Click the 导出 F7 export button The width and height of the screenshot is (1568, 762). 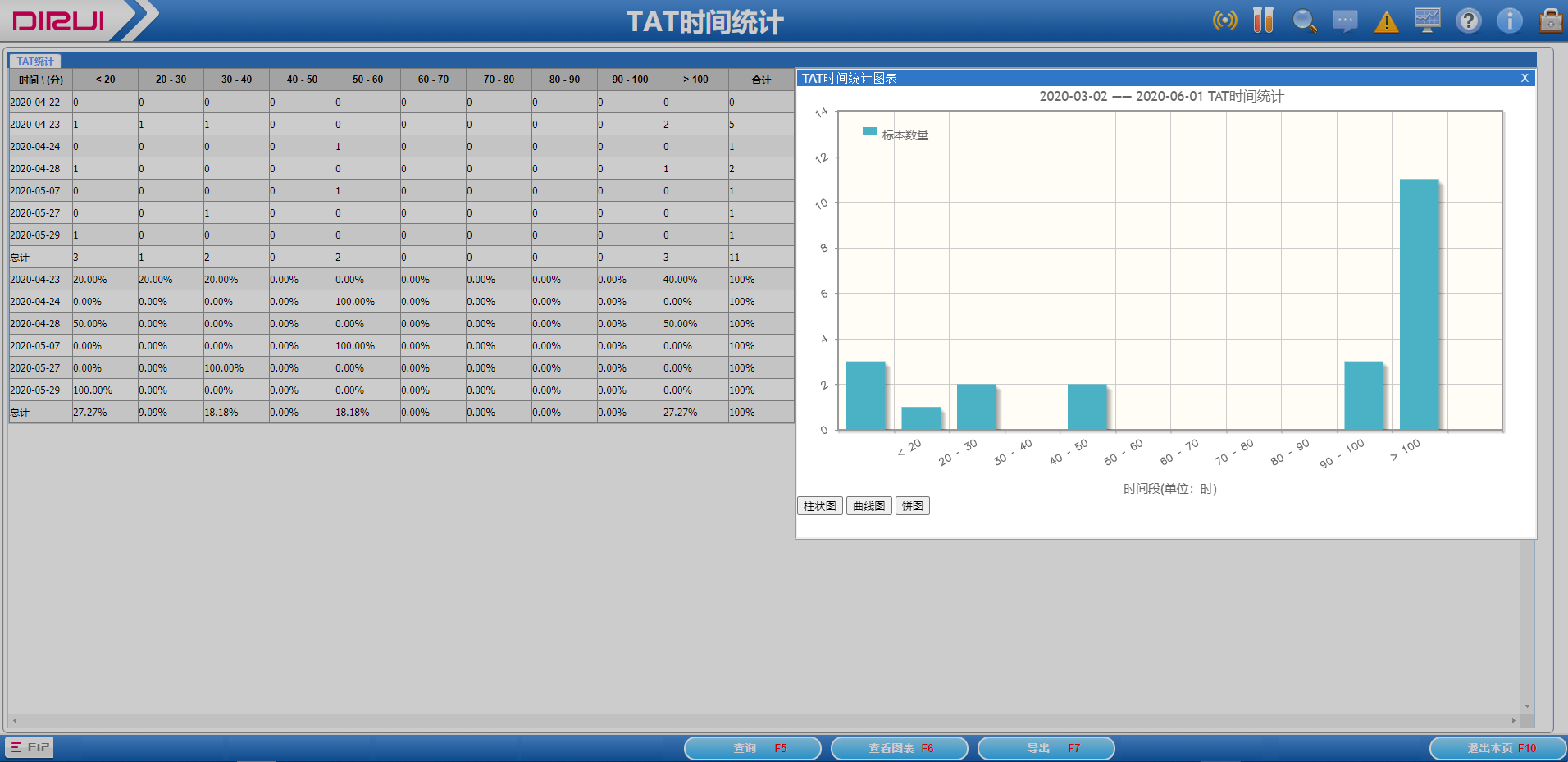point(1046,748)
